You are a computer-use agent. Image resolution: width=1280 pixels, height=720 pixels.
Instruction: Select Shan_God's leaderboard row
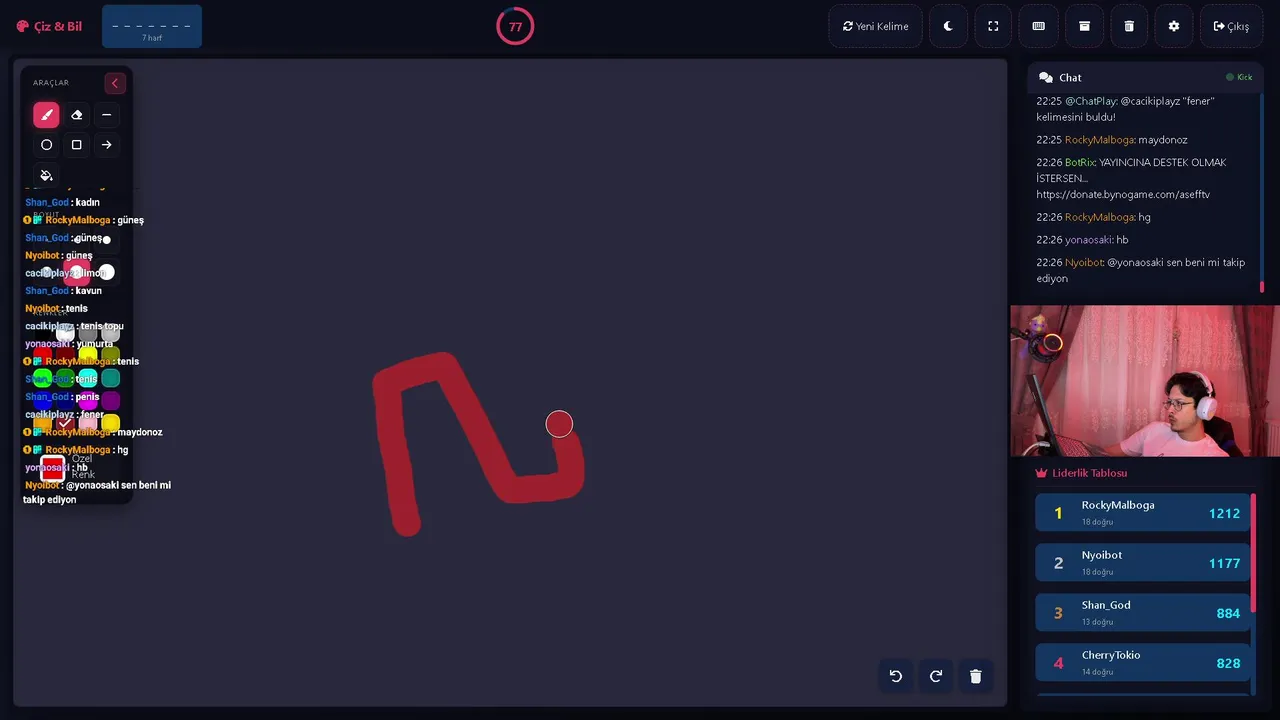click(1143, 613)
